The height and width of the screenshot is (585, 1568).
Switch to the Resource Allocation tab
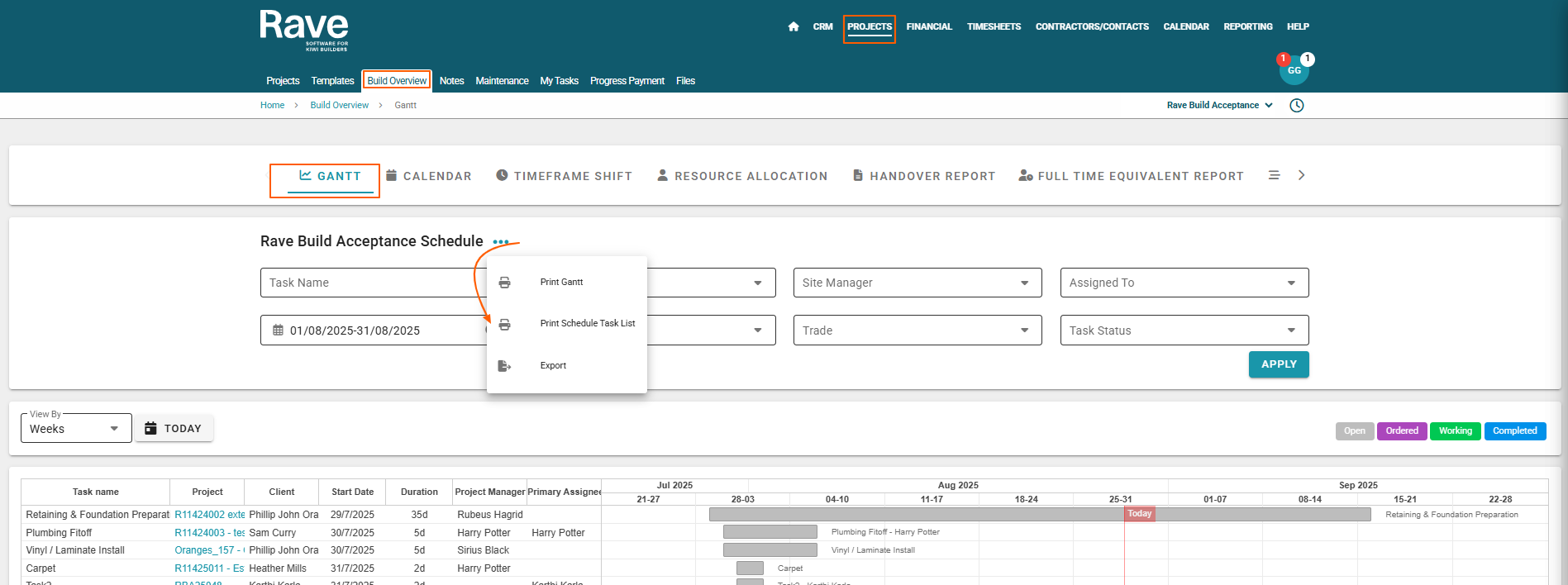[741, 176]
